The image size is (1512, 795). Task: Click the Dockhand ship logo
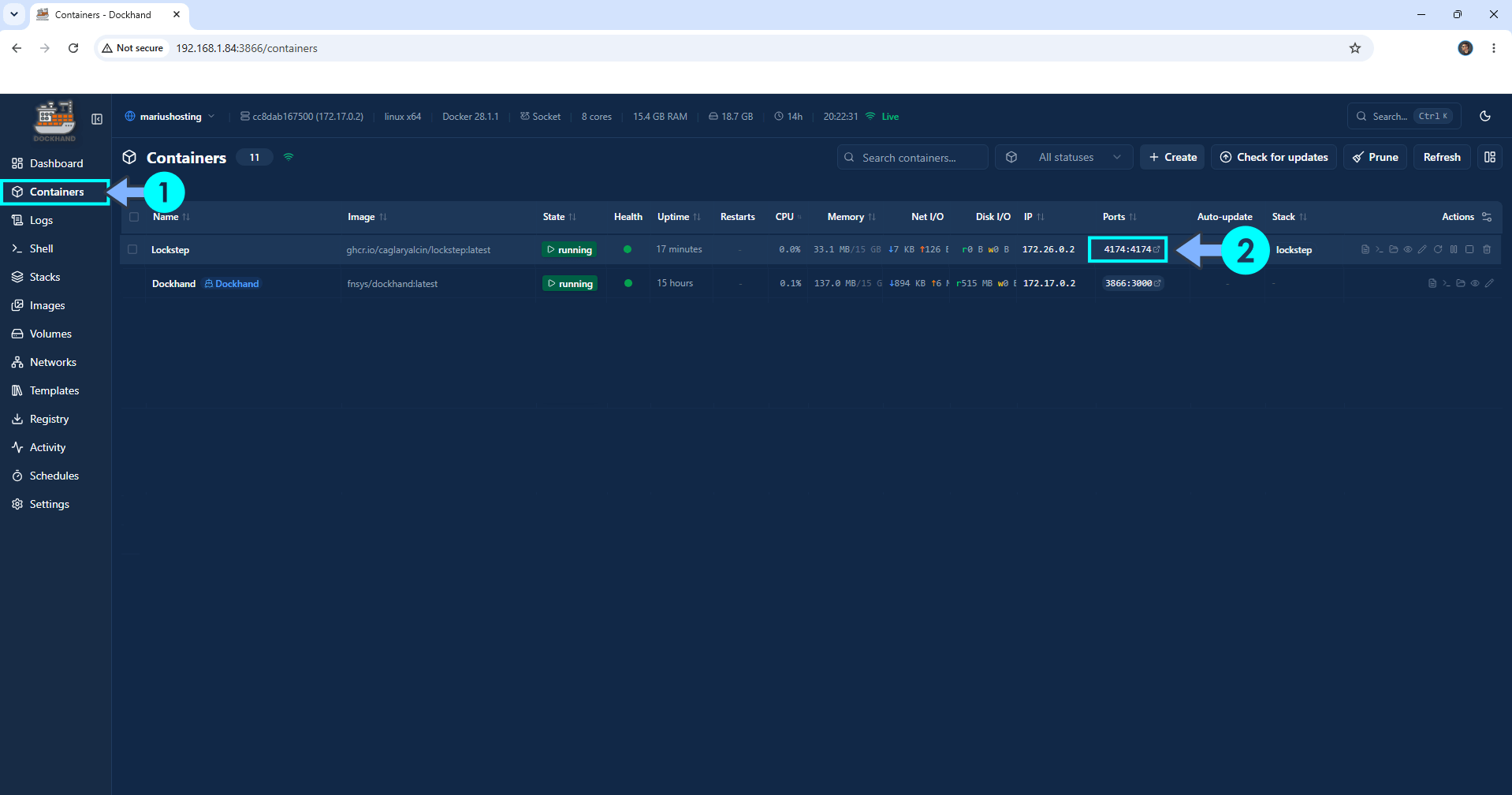[54, 121]
